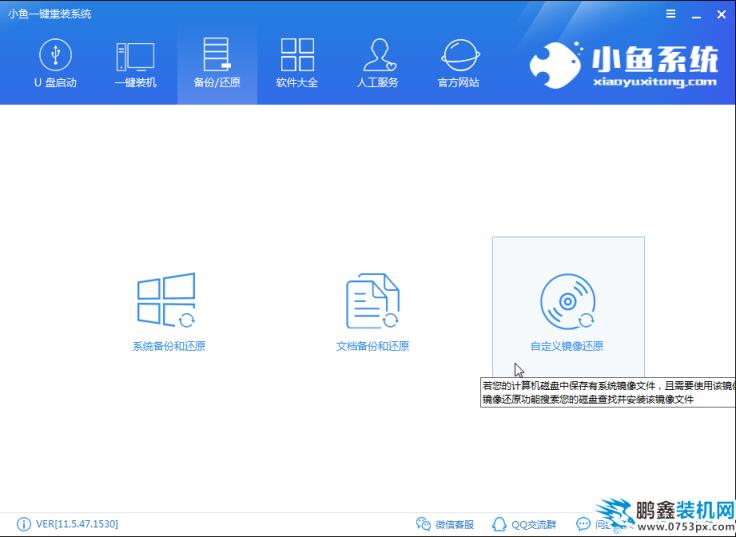
Task: Open the U盘启动 USB boot icon
Action: (55, 55)
